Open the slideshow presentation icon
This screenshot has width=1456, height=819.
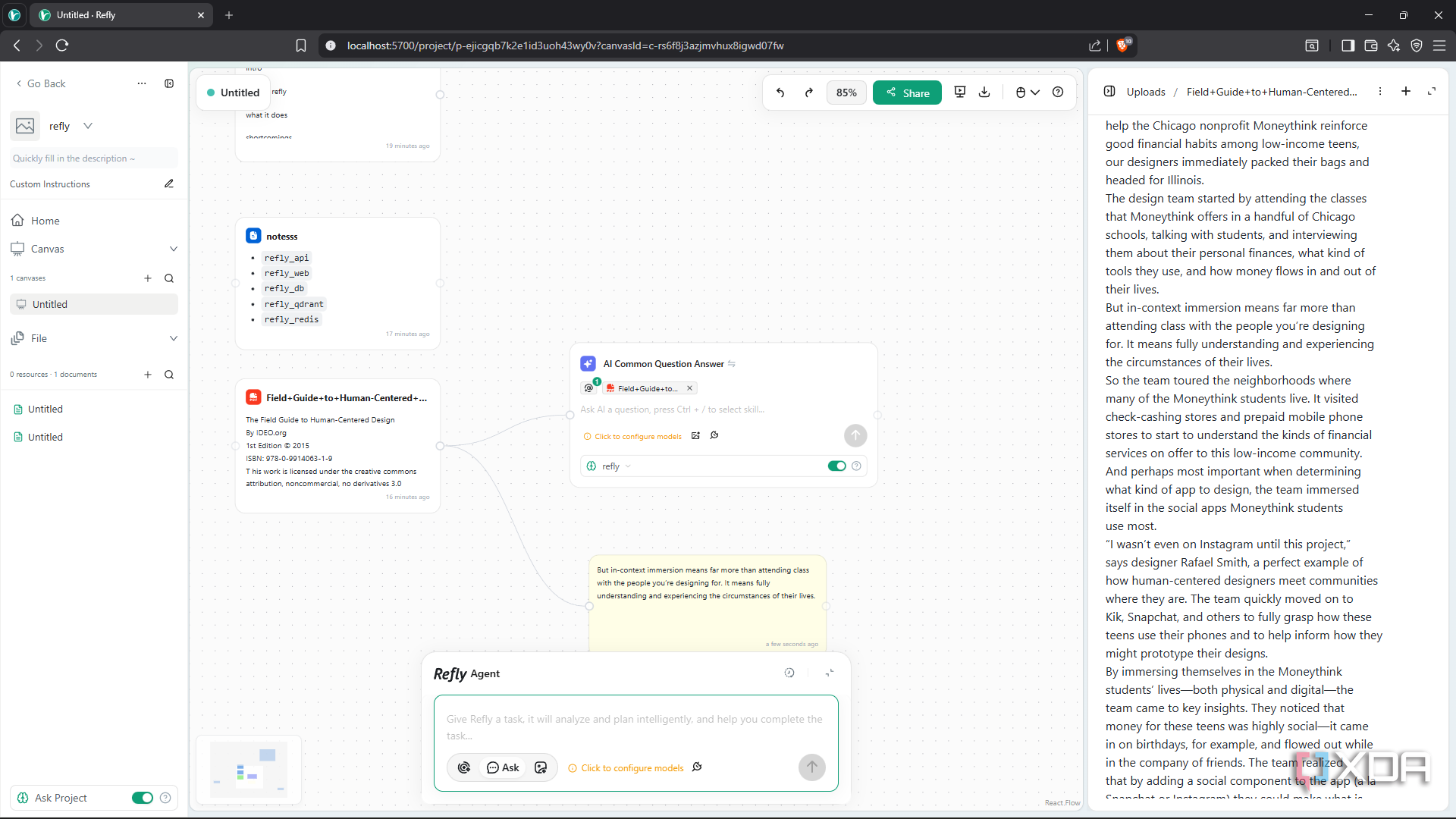[x=960, y=92]
